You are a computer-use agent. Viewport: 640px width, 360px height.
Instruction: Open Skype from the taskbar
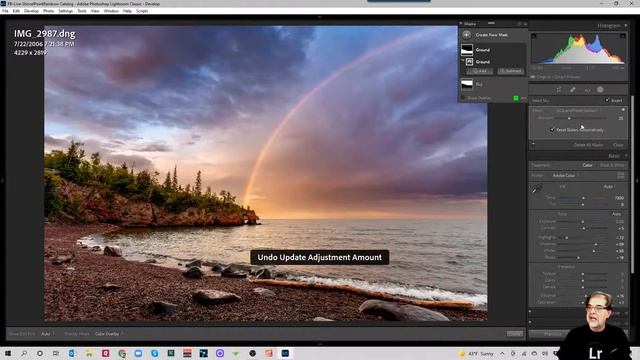coord(154,353)
